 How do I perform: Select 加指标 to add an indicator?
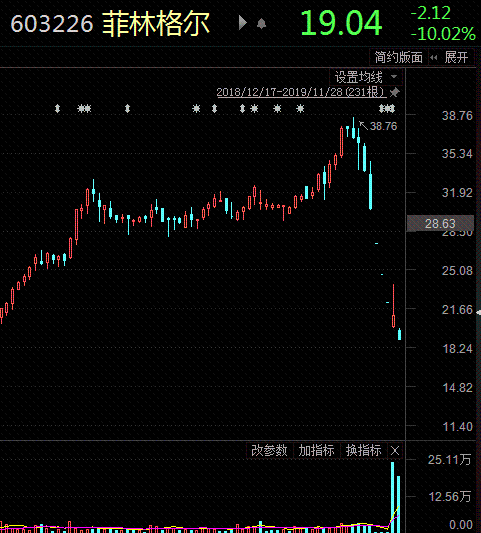point(316,451)
